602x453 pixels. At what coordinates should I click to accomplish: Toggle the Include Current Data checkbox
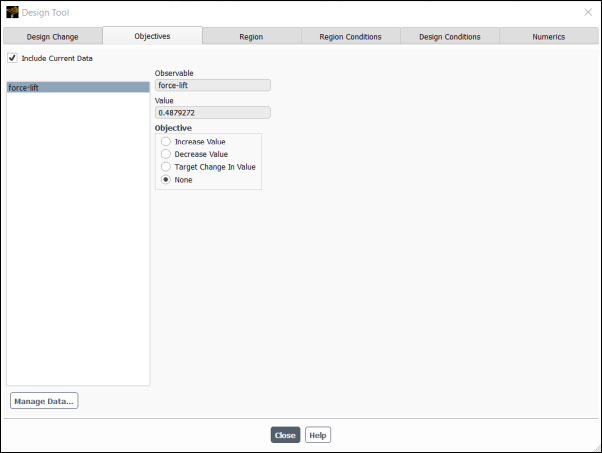12,58
